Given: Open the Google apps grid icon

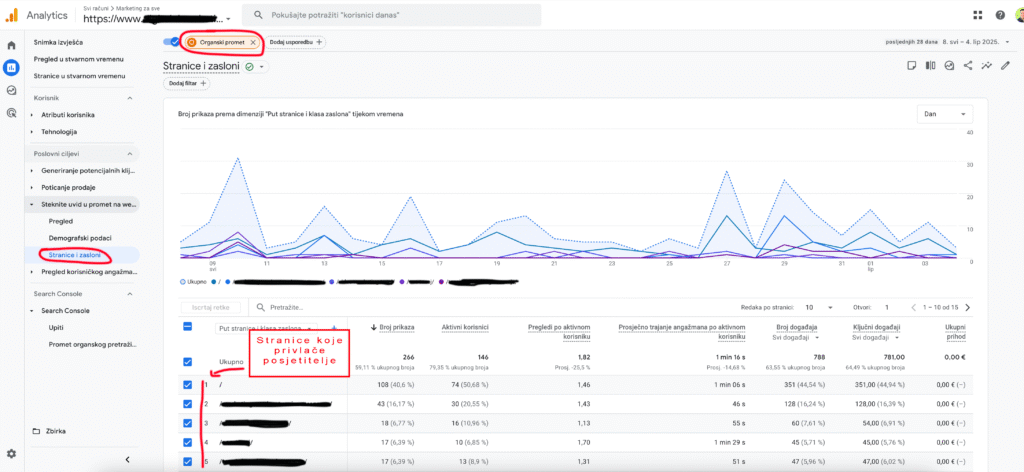Looking at the screenshot, I should pos(977,15).
